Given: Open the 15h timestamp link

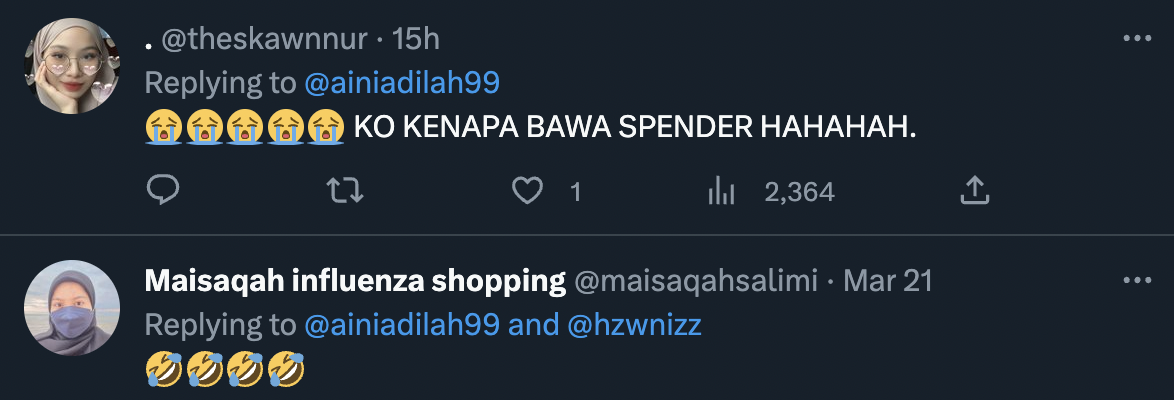Looking at the screenshot, I should (416, 40).
